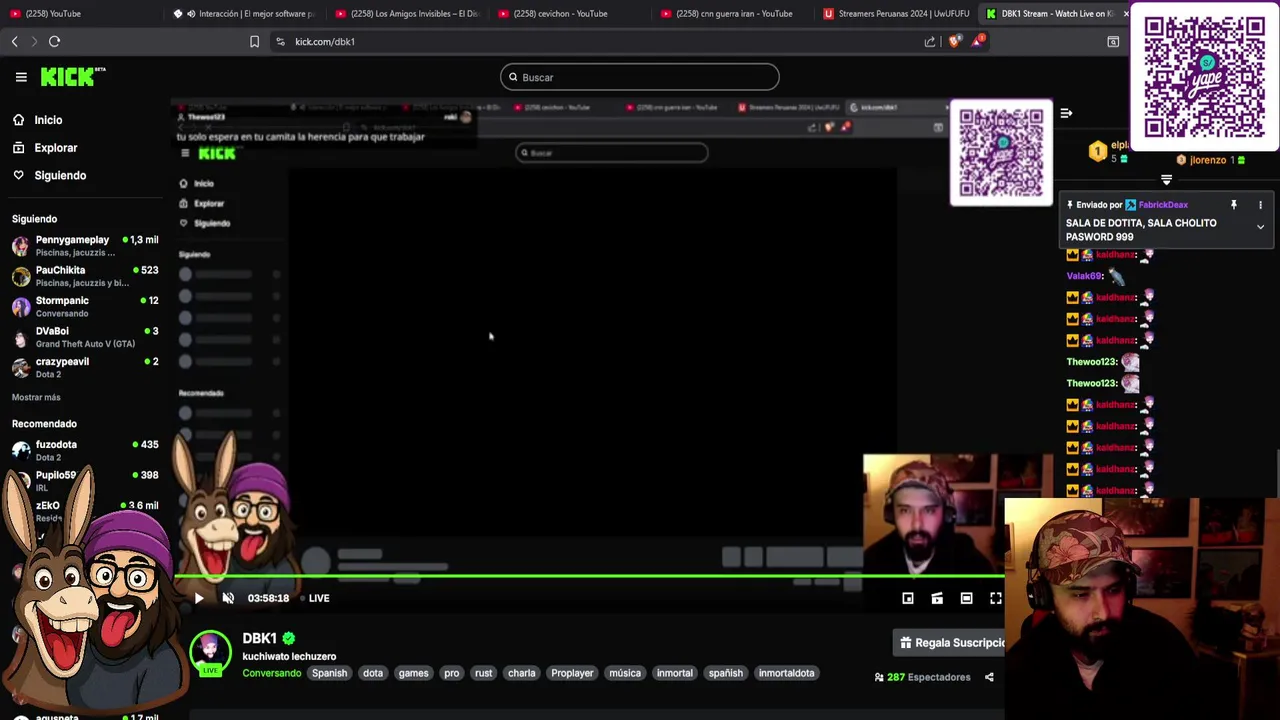Open Pennygameplay channel from Siguiendo list

coord(85,245)
